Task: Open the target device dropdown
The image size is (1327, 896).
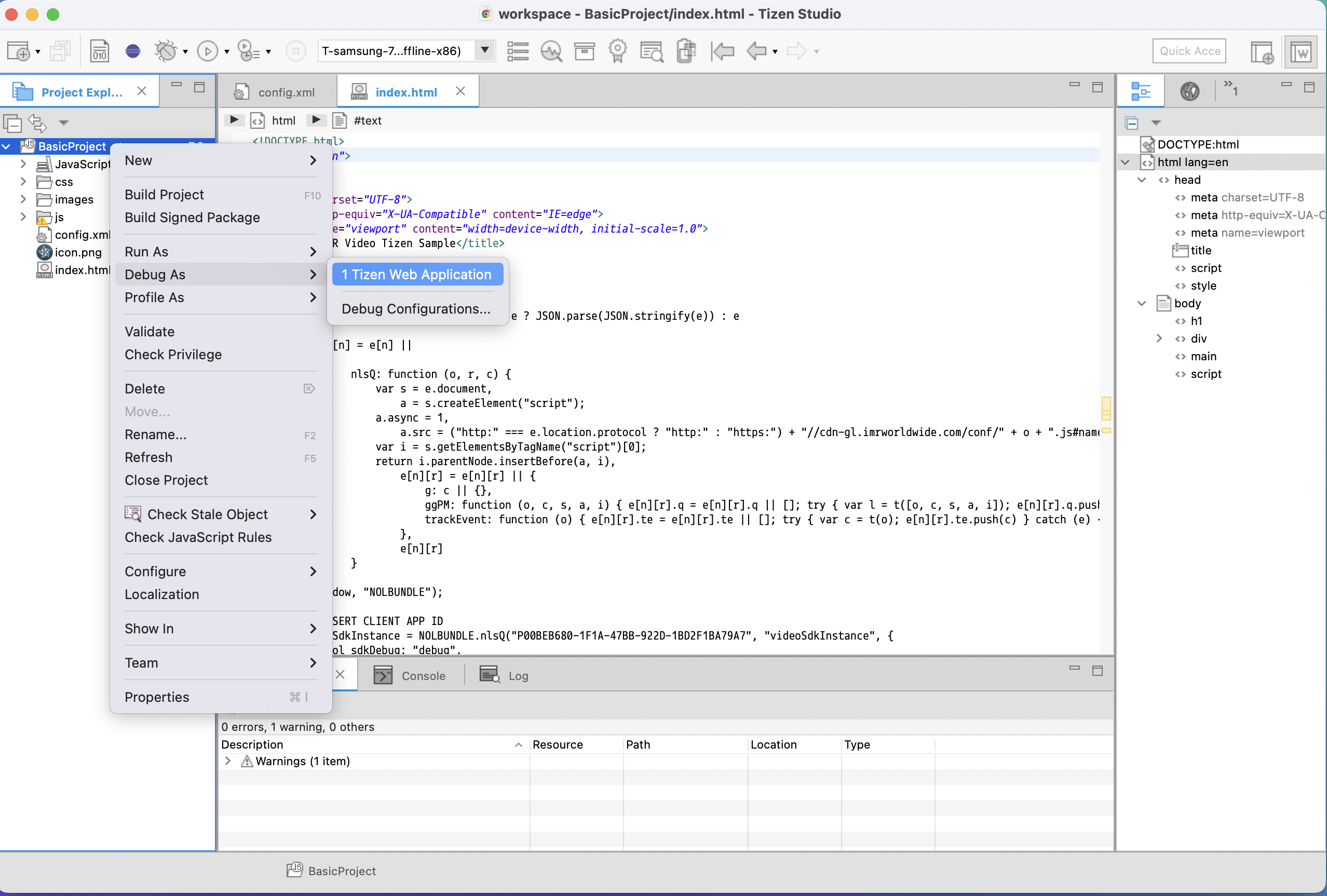Action: coord(484,50)
